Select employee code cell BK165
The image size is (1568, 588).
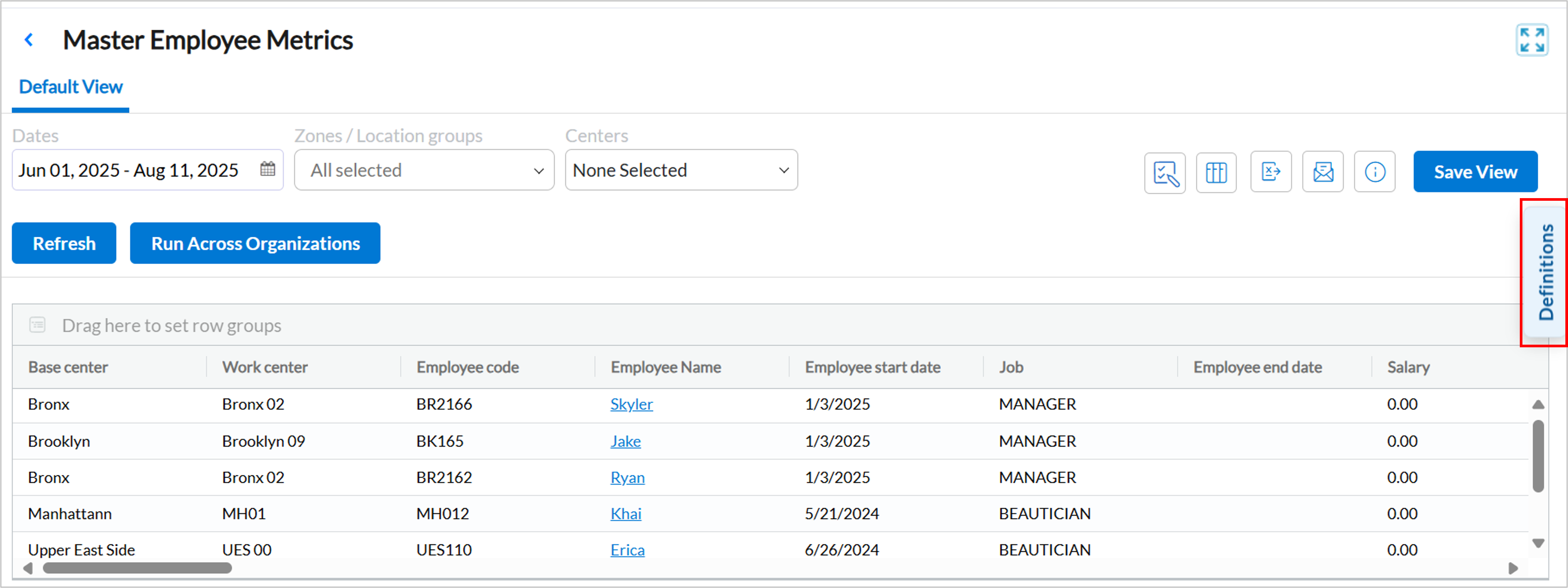(x=439, y=441)
